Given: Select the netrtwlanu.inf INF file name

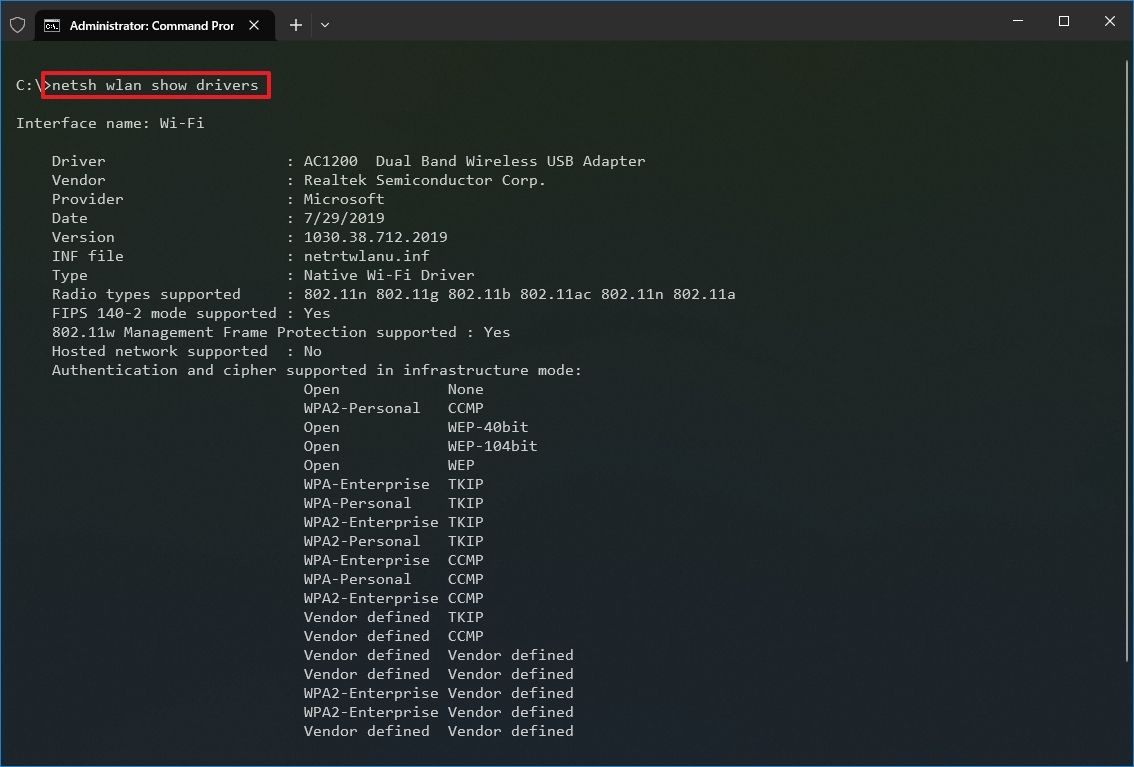Looking at the screenshot, I should tap(366, 256).
